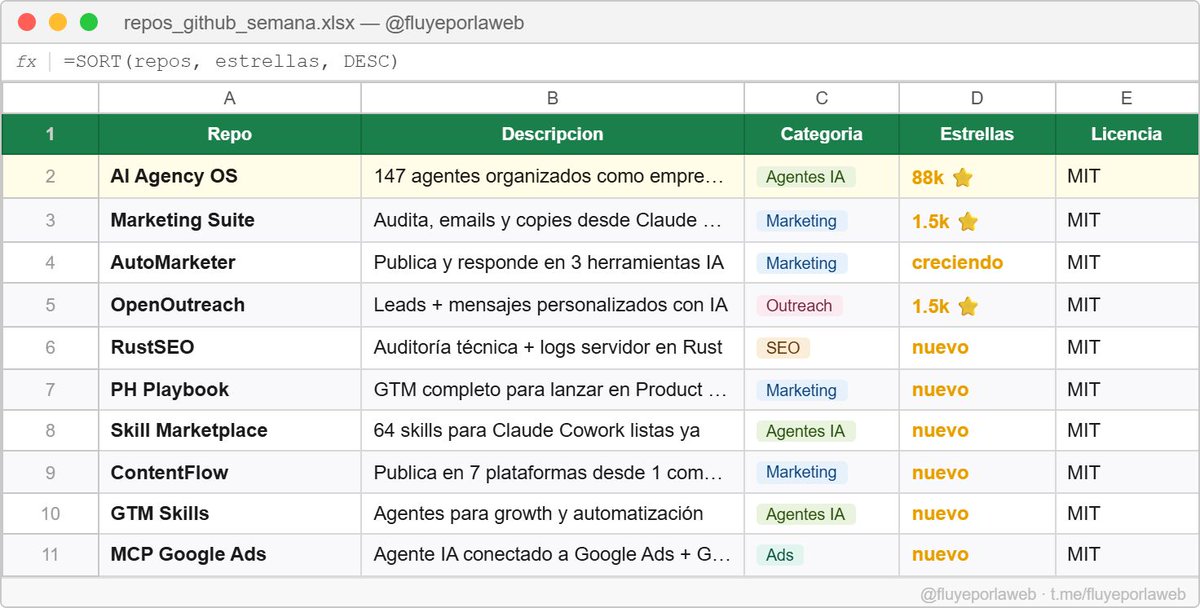1200x608 pixels.
Task: Click the red close window button
Action: (x=27, y=22)
